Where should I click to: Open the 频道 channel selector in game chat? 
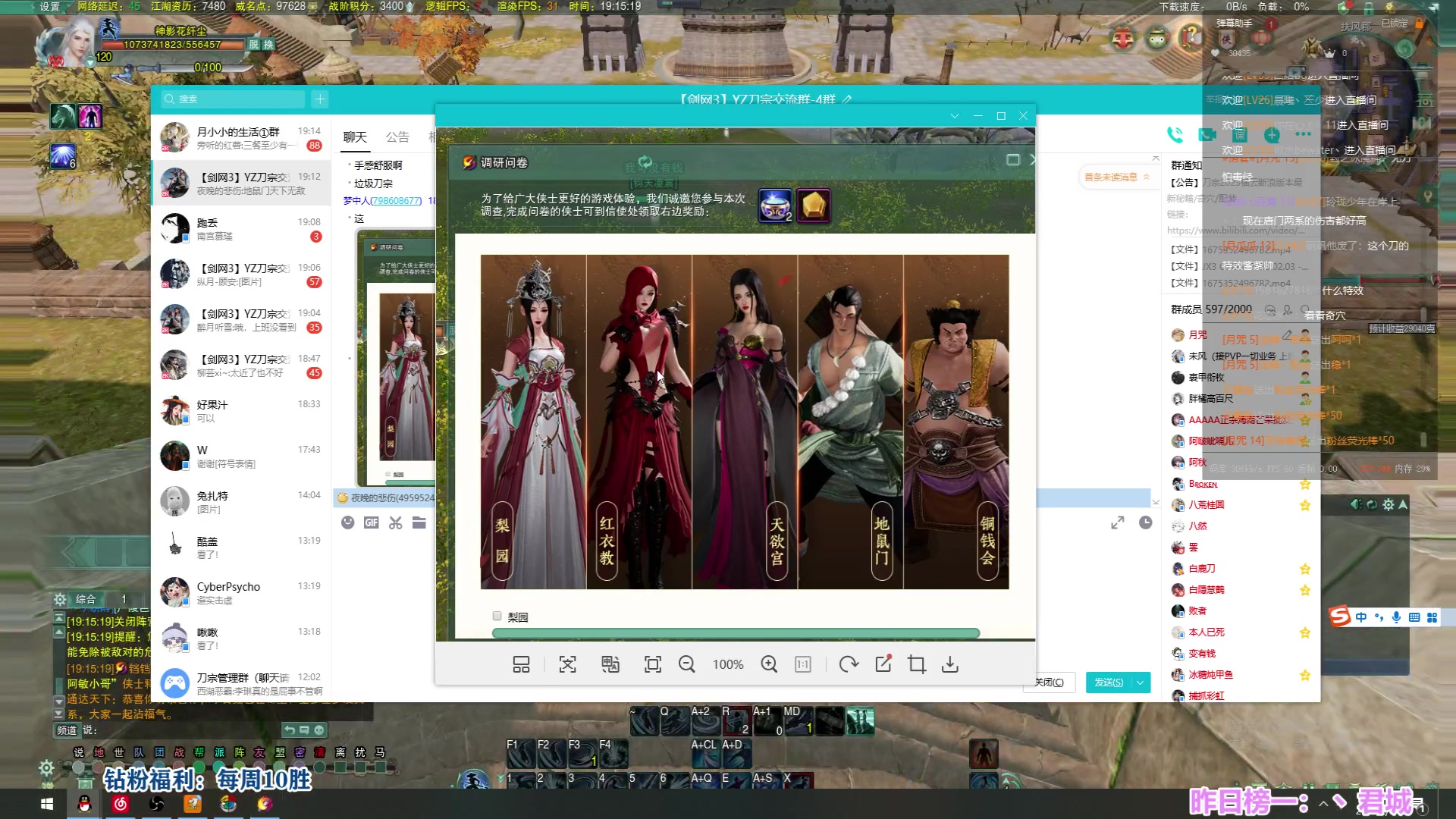67,730
